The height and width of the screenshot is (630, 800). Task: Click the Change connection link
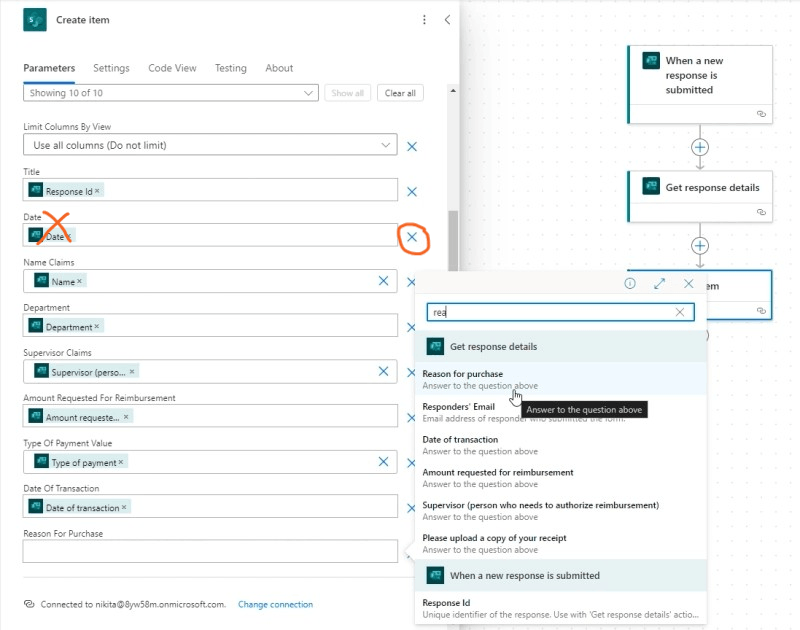(276, 604)
